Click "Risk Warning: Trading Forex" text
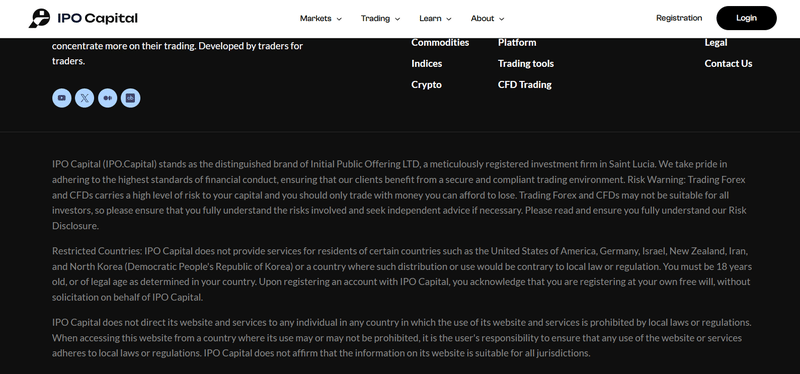800x374 pixels. click(x=686, y=180)
